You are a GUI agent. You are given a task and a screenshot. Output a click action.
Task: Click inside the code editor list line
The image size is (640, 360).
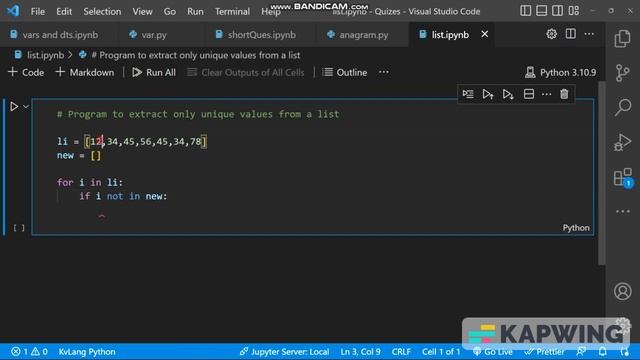click(x=132, y=142)
